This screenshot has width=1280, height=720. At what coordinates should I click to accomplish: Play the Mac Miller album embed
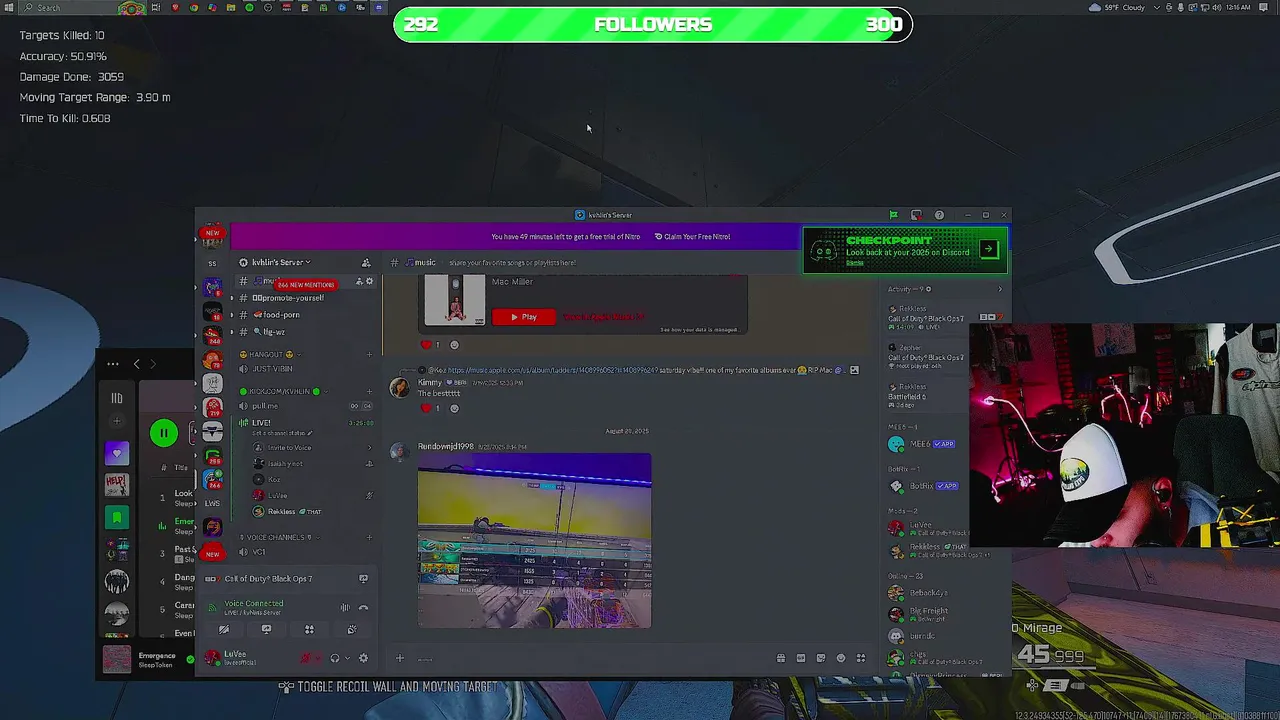[x=524, y=317]
